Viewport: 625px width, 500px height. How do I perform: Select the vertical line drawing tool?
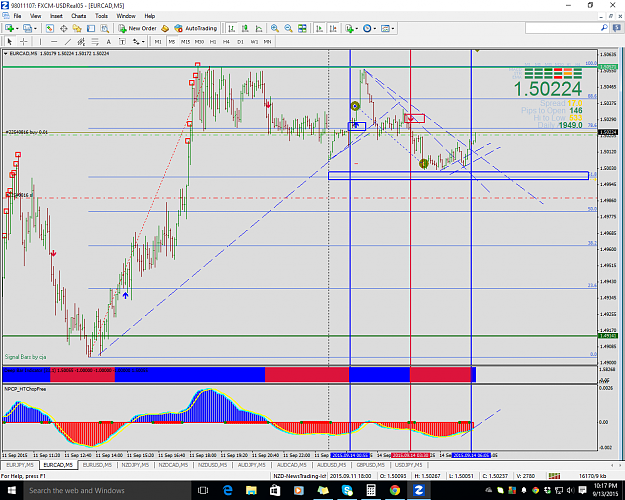tap(40, 41)
